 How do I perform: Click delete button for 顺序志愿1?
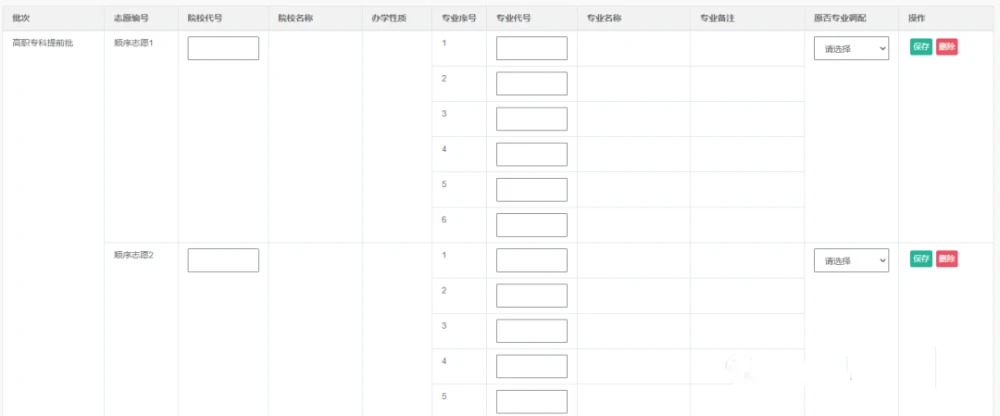tap(946, 47)
